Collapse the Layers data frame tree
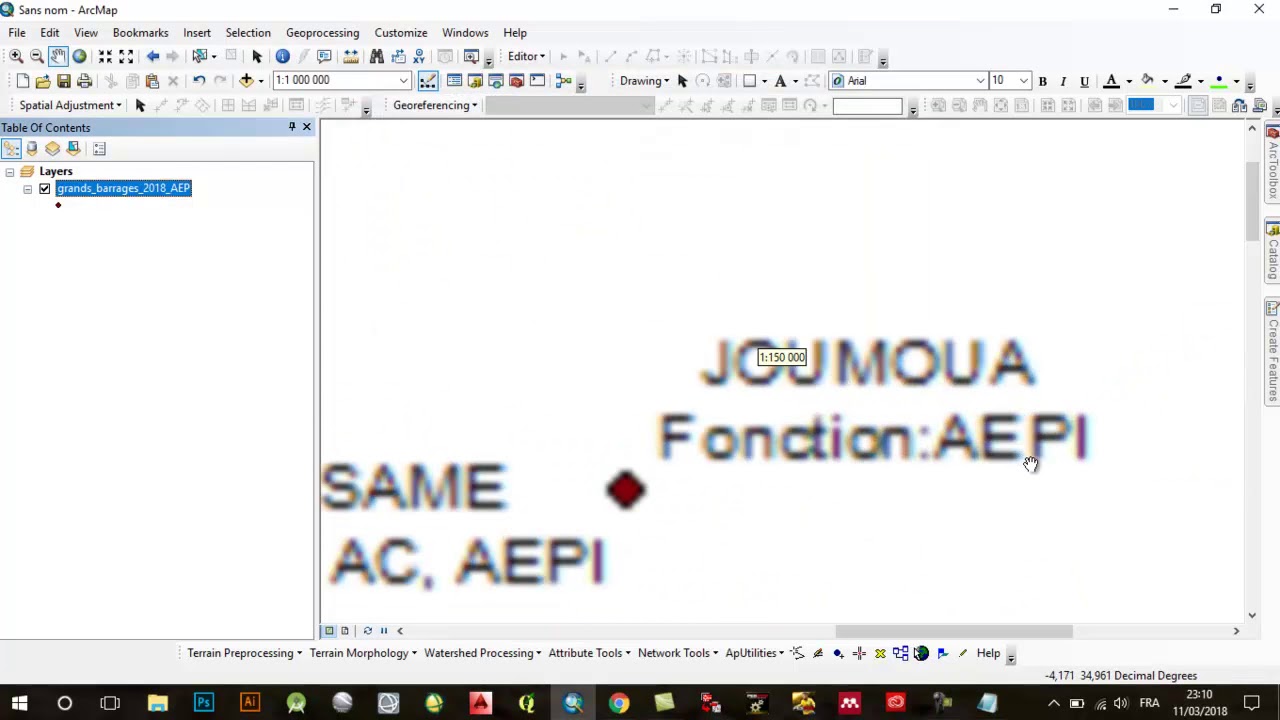Screen dimensions: 1280x720 [9, 172]
